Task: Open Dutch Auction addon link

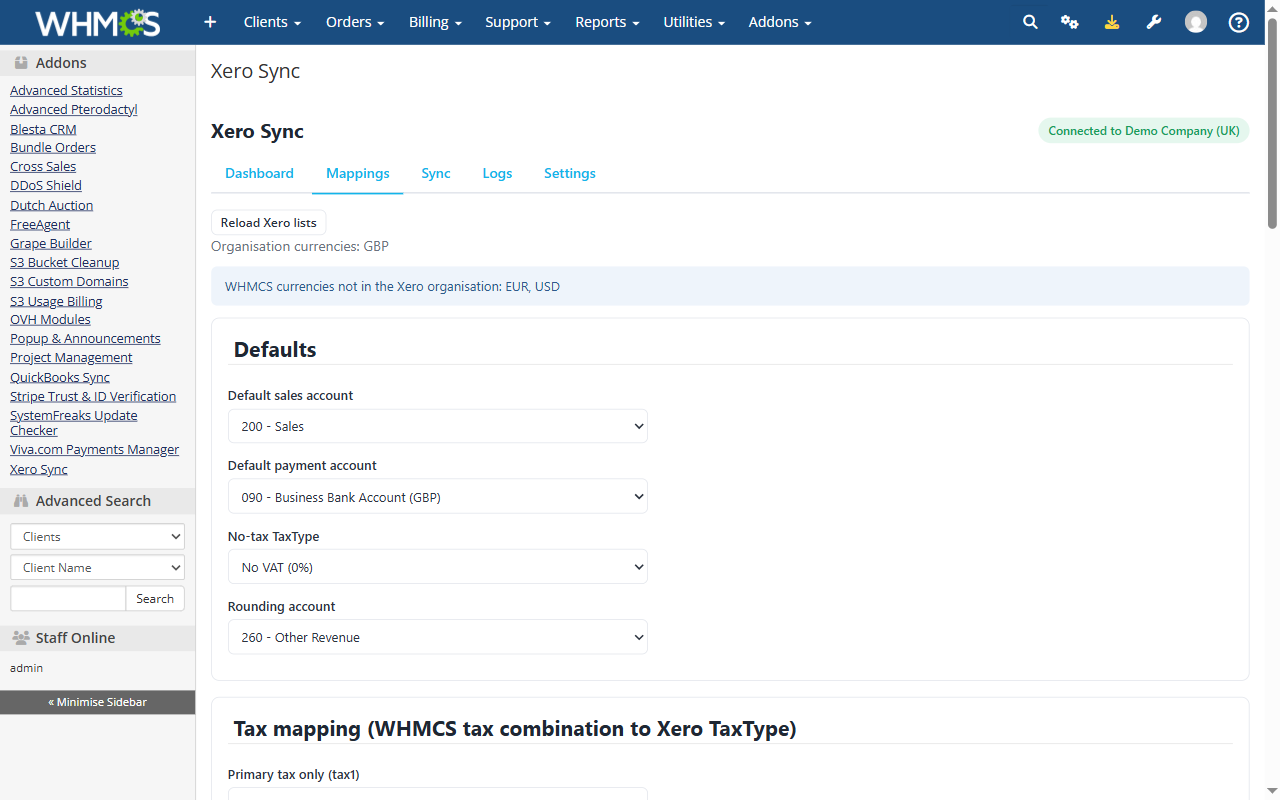Action: tap(52, 205)
